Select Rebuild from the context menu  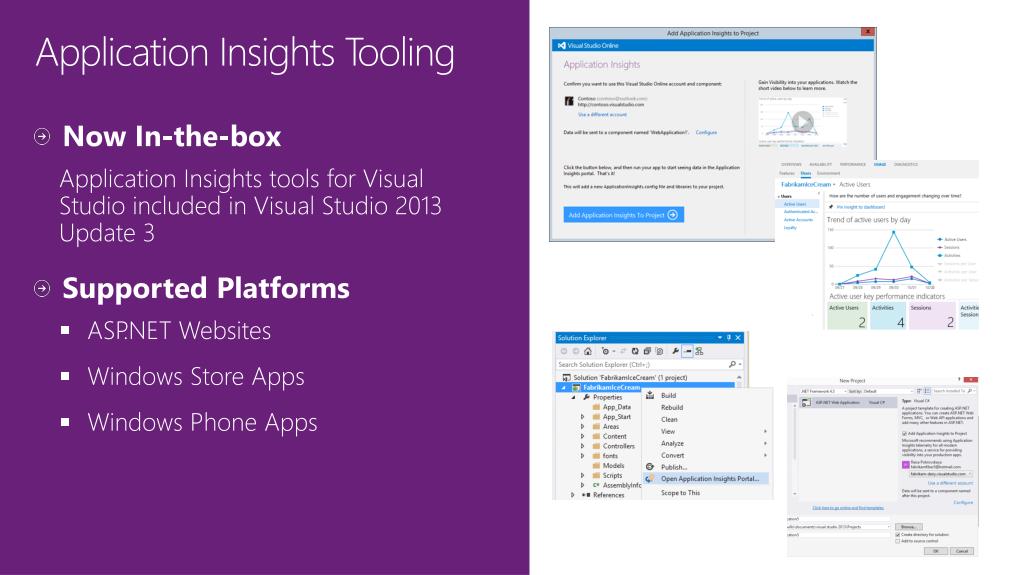click(x=672, y=407)
